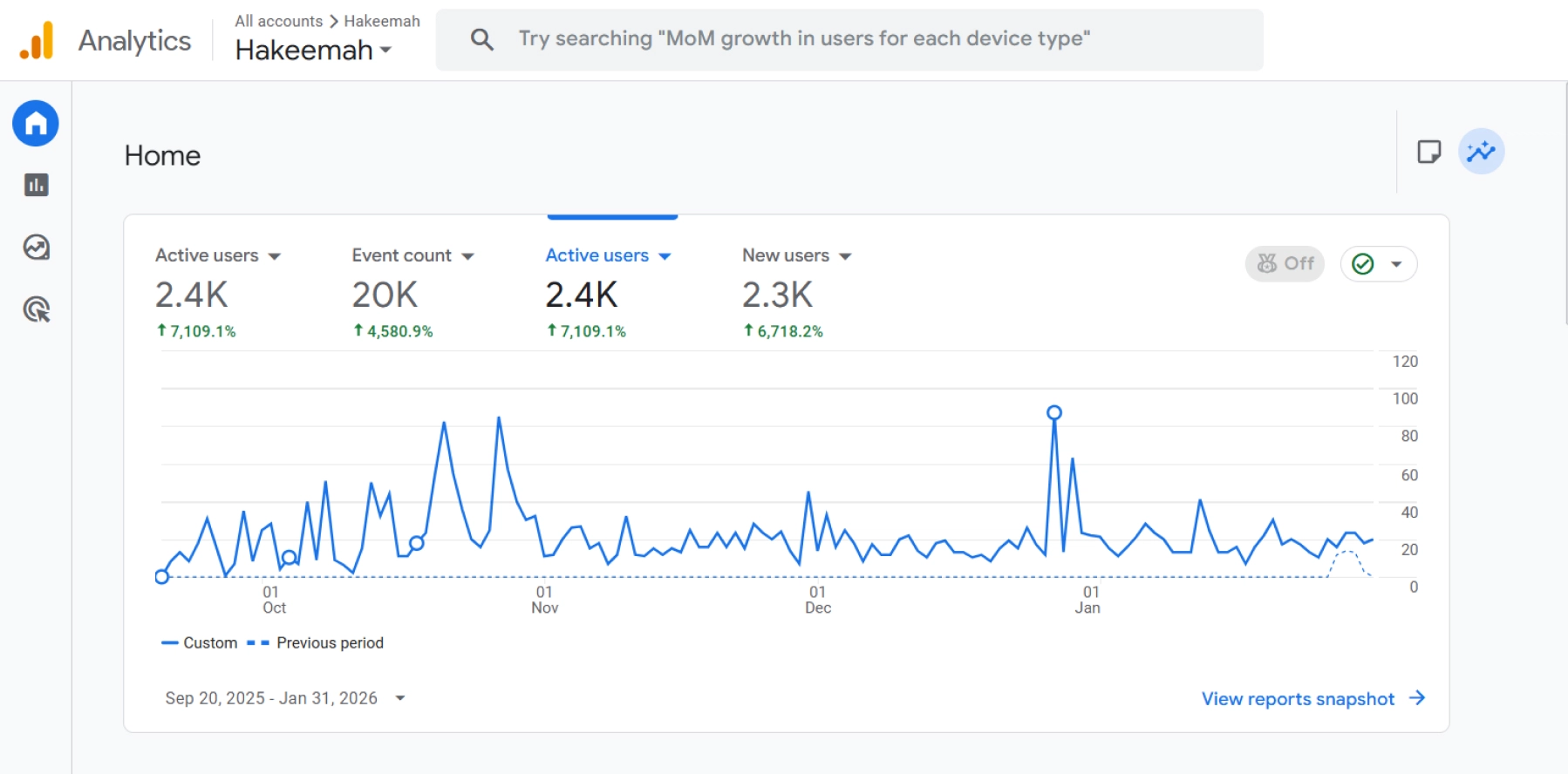This screenshot has width=1568, height=774.
Task: Open the Home page from the sidebar
Action: pyautogui.click(x=35, y=123)
